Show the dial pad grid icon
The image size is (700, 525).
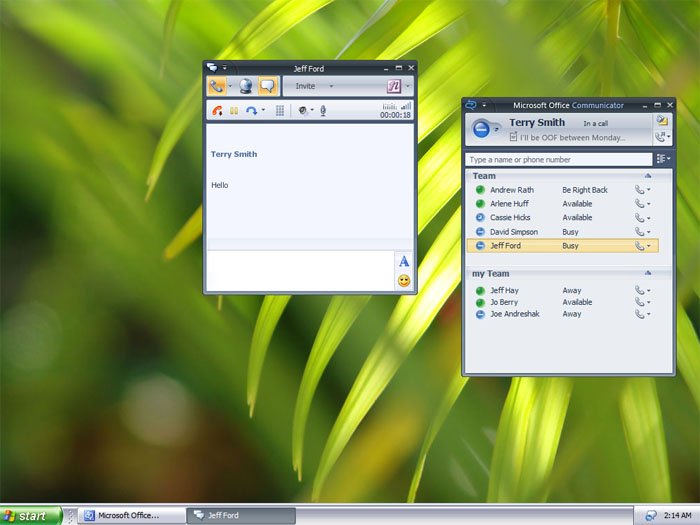click(x=280, y=111)
